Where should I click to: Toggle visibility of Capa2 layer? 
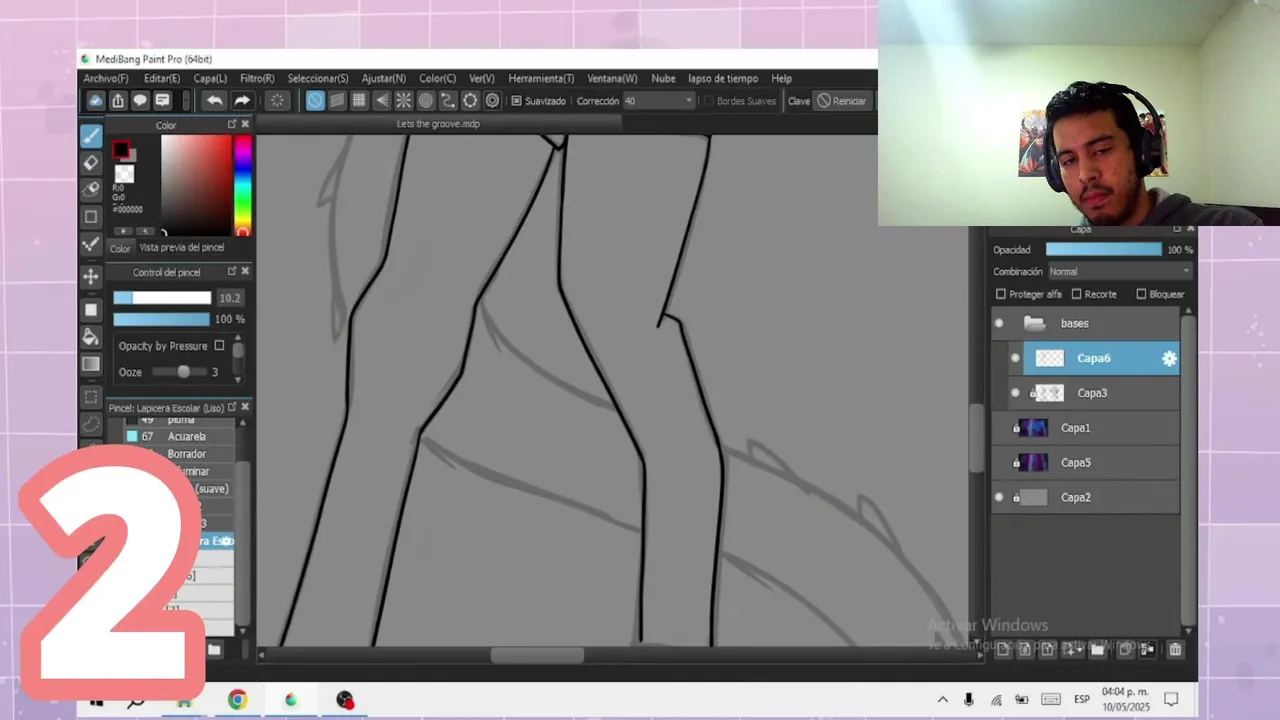998,497
